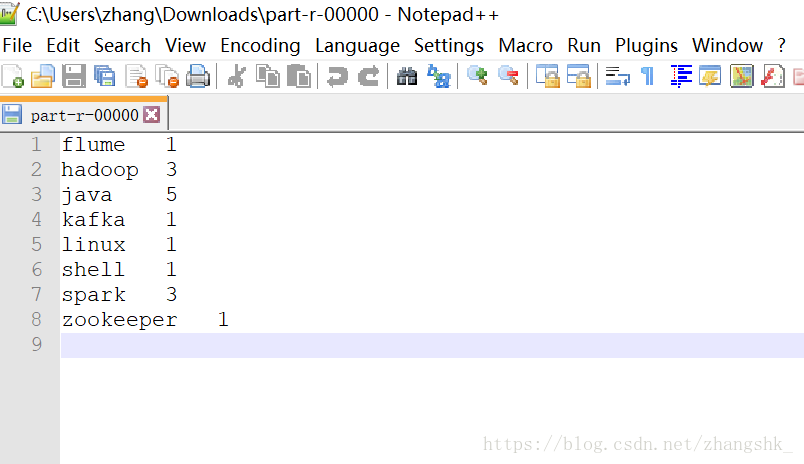Click the word 'hadoop' on line 2

click(100, 170)
